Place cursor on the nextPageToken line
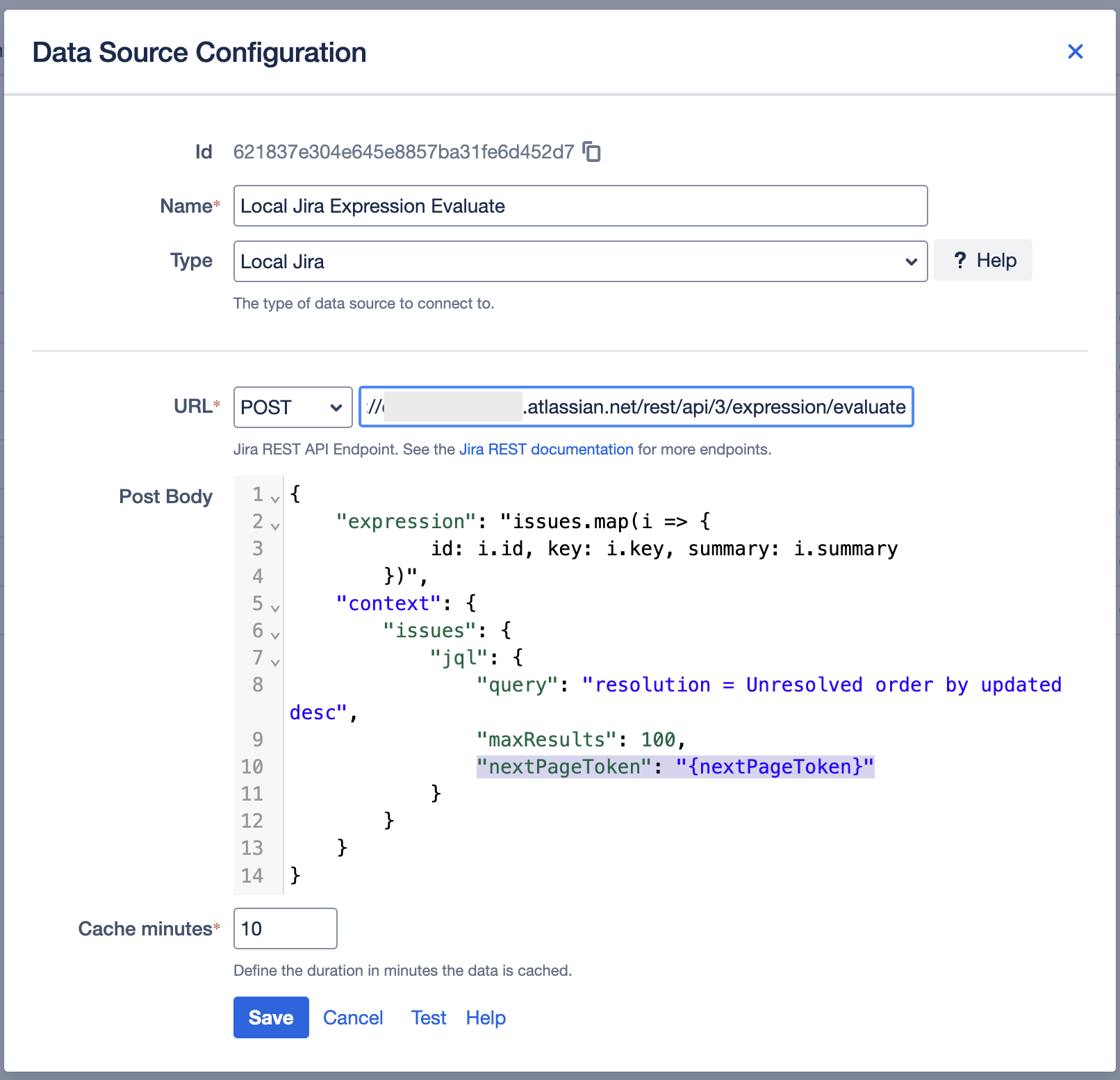 click(674, 767)
